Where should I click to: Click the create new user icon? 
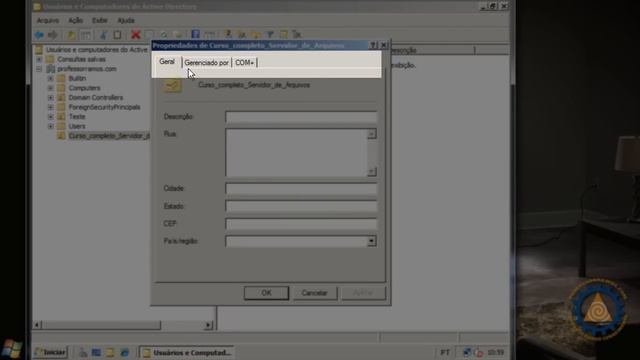[228, 35]
